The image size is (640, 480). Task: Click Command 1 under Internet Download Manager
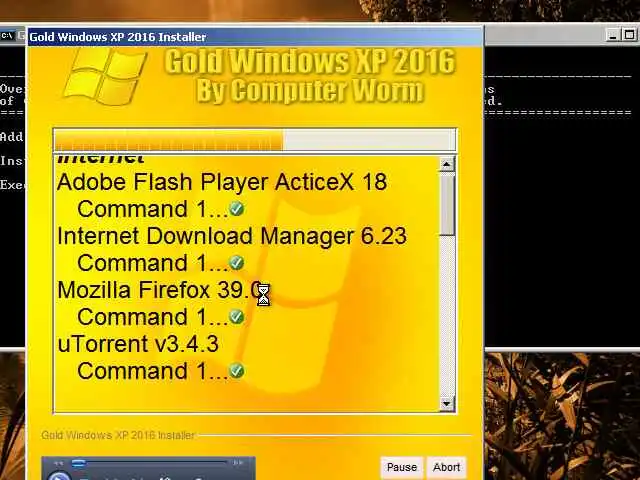tap(152, 263)
